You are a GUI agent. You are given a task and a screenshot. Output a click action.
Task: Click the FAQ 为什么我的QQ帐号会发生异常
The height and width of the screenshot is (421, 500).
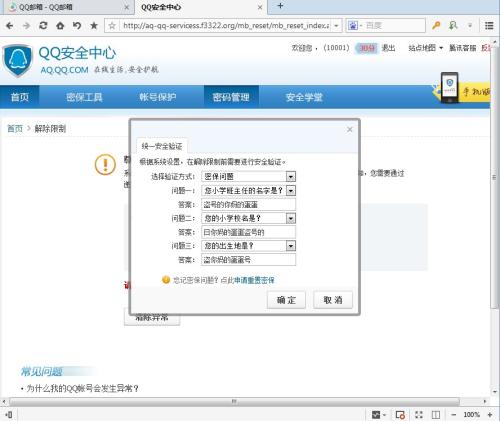[x=82, y=388]
